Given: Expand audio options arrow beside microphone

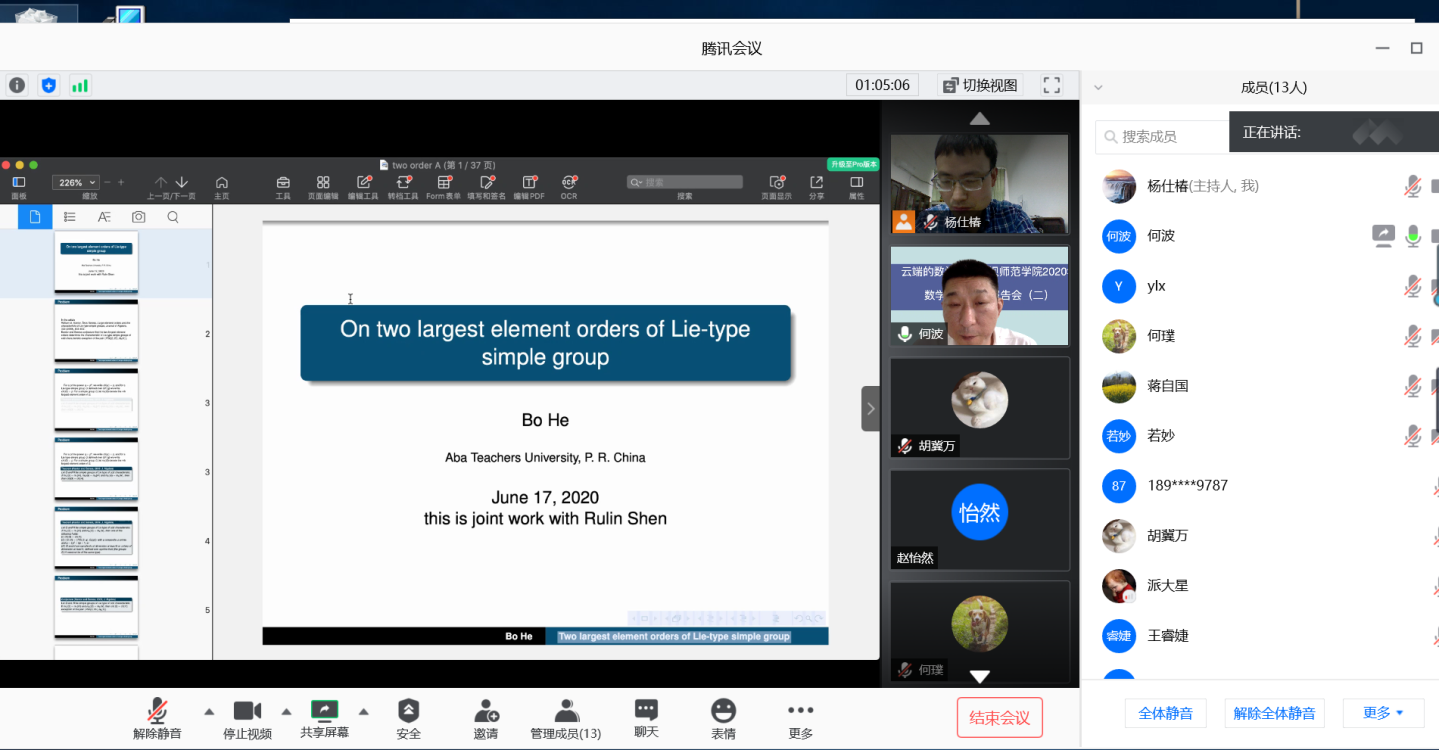Looking at the screenshot, I should pyautogui.click(x=209, y=711).
